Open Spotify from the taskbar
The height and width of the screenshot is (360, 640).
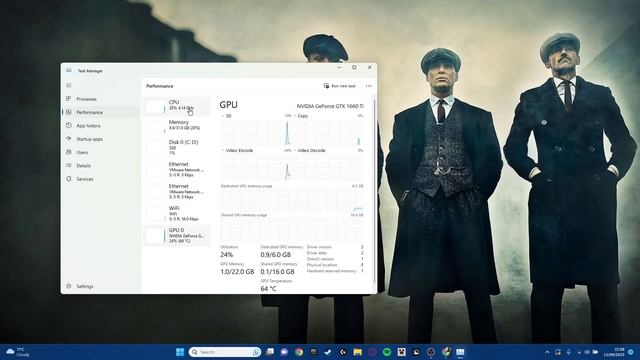coord(387,352)
